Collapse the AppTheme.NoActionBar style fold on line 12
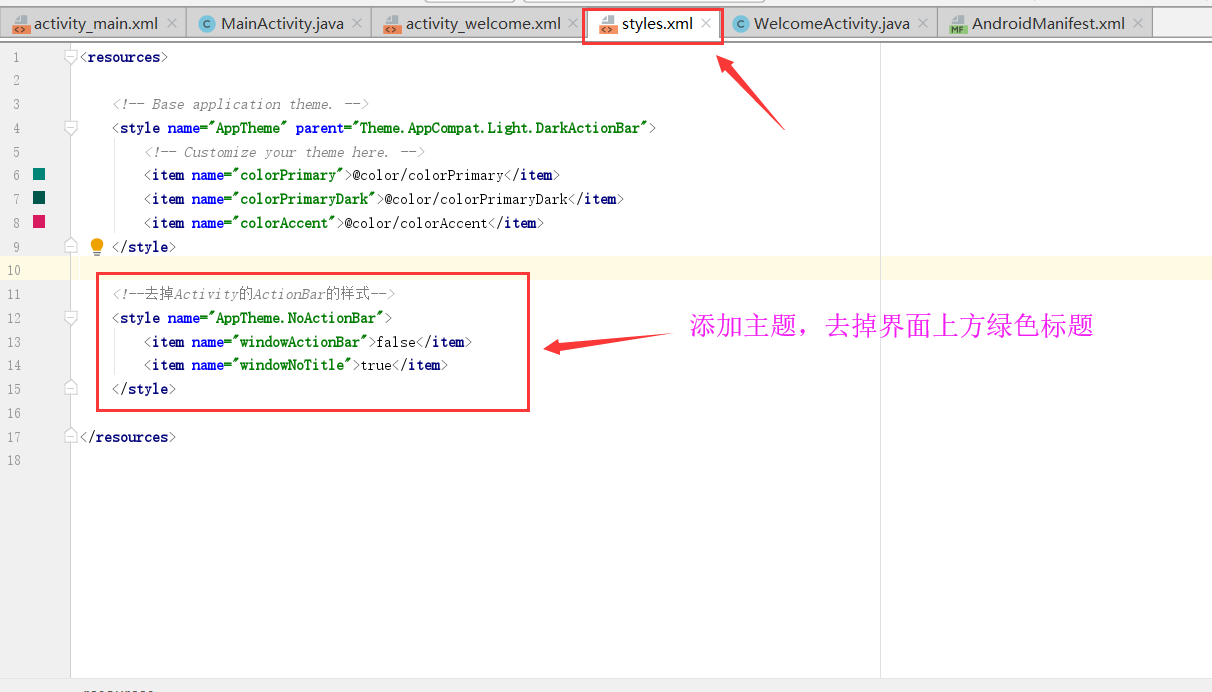 pyautogui.click(x=71, y=318)
